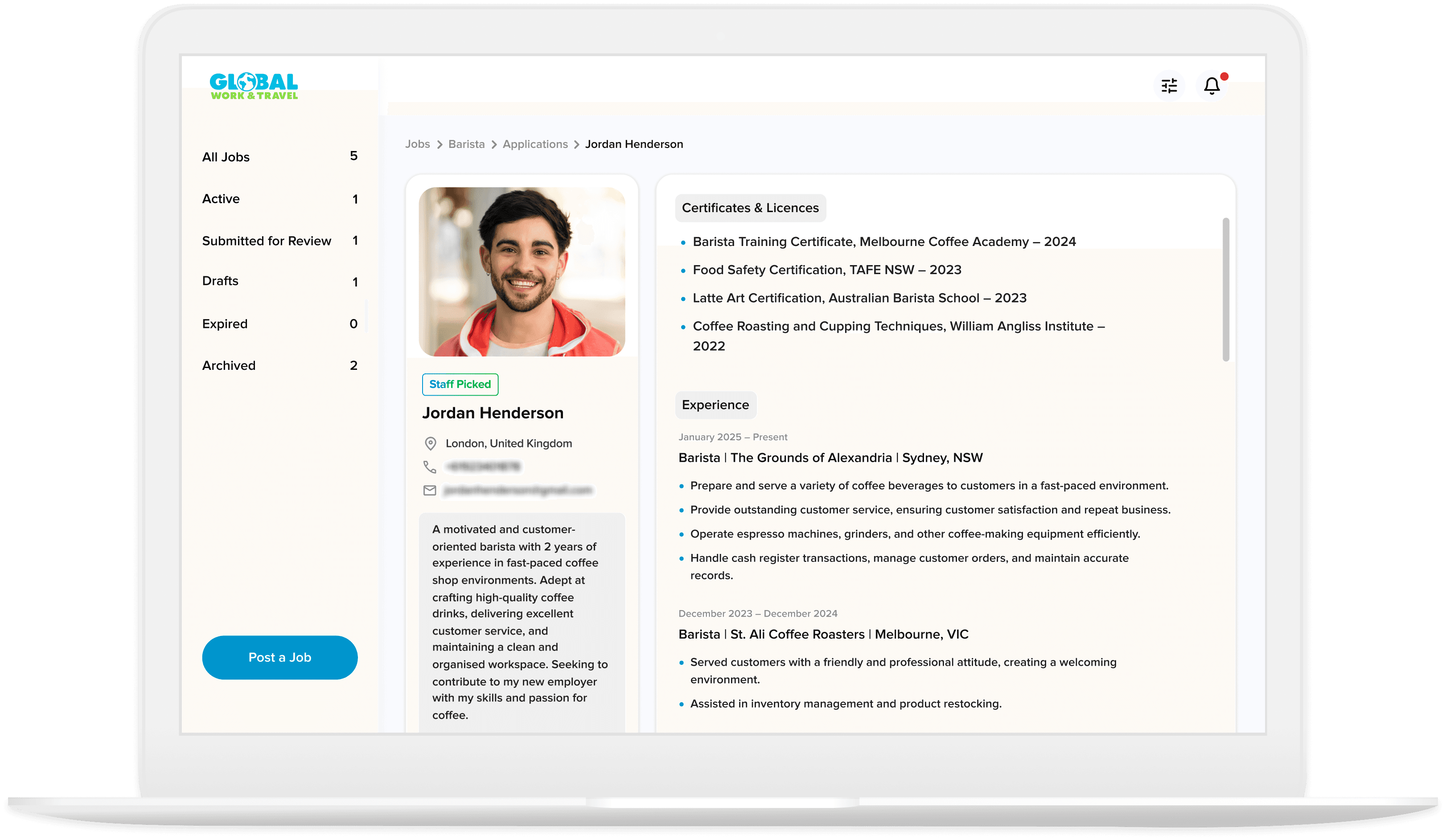1446x840 pixels.
Task: Click chevron between Jobs and Barista
Action: click(x=440, y=144)
